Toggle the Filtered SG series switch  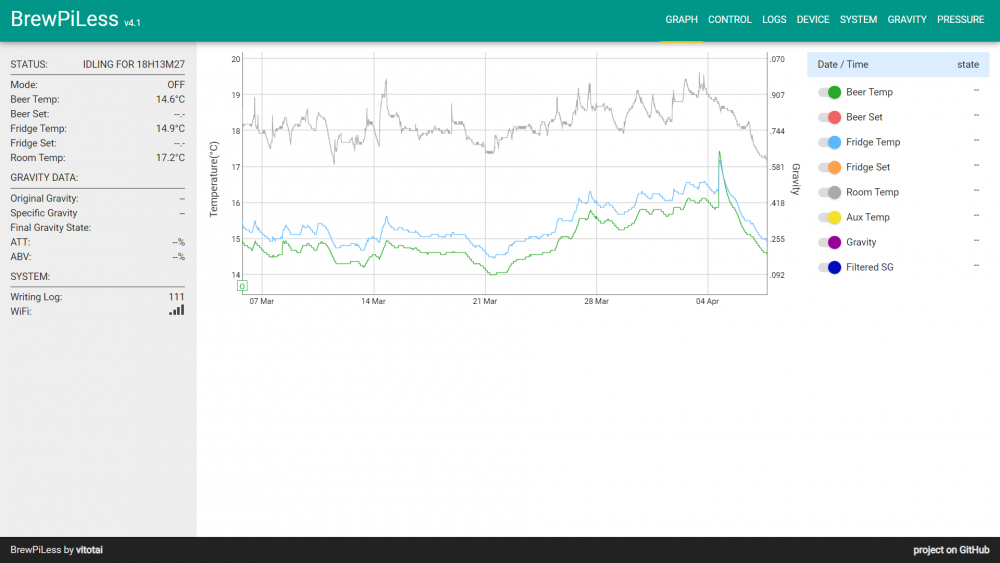829,267
